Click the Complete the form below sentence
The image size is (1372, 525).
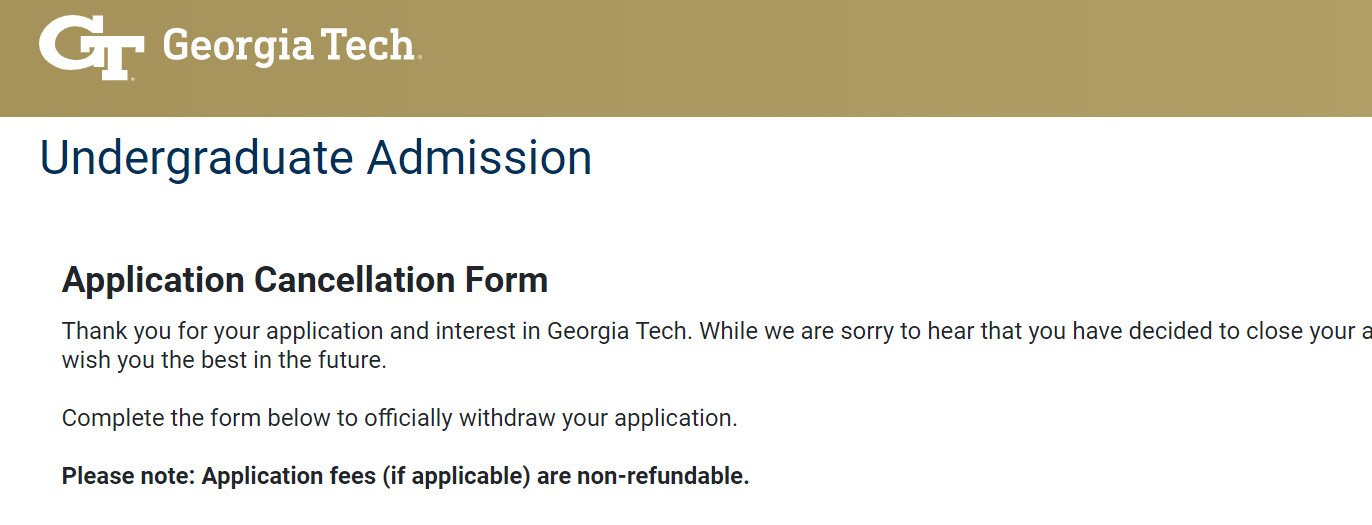(x=399, y=418)
